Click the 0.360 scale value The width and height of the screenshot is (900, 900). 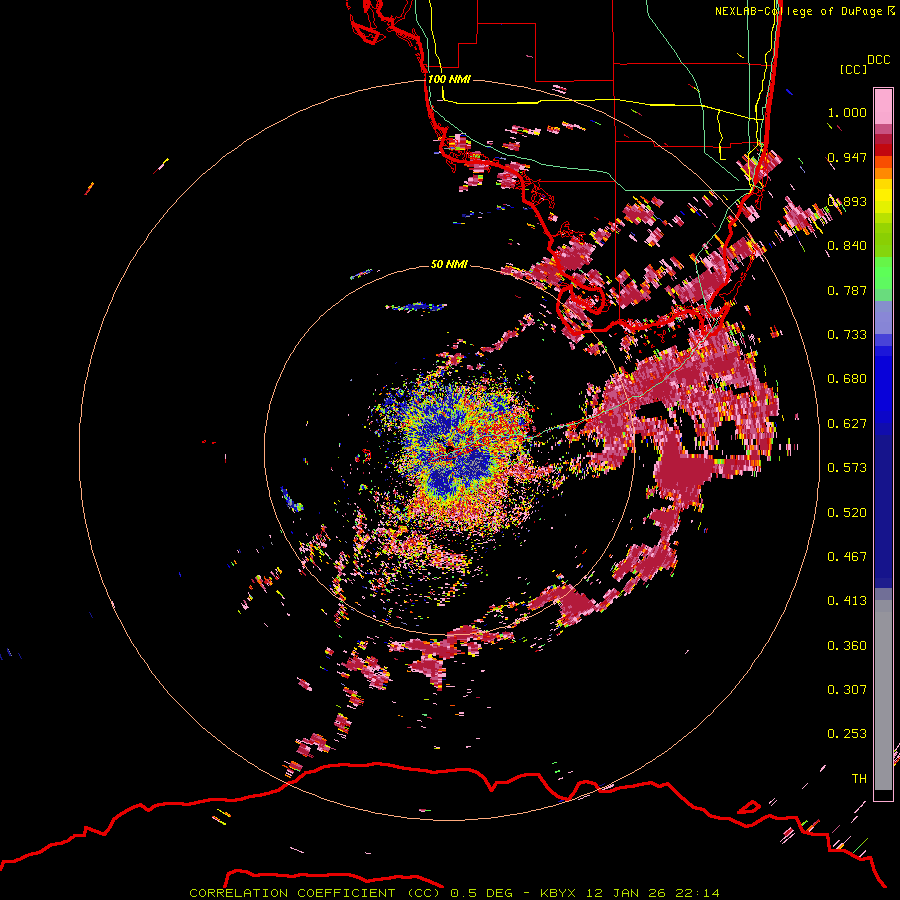tap(847, 646)
